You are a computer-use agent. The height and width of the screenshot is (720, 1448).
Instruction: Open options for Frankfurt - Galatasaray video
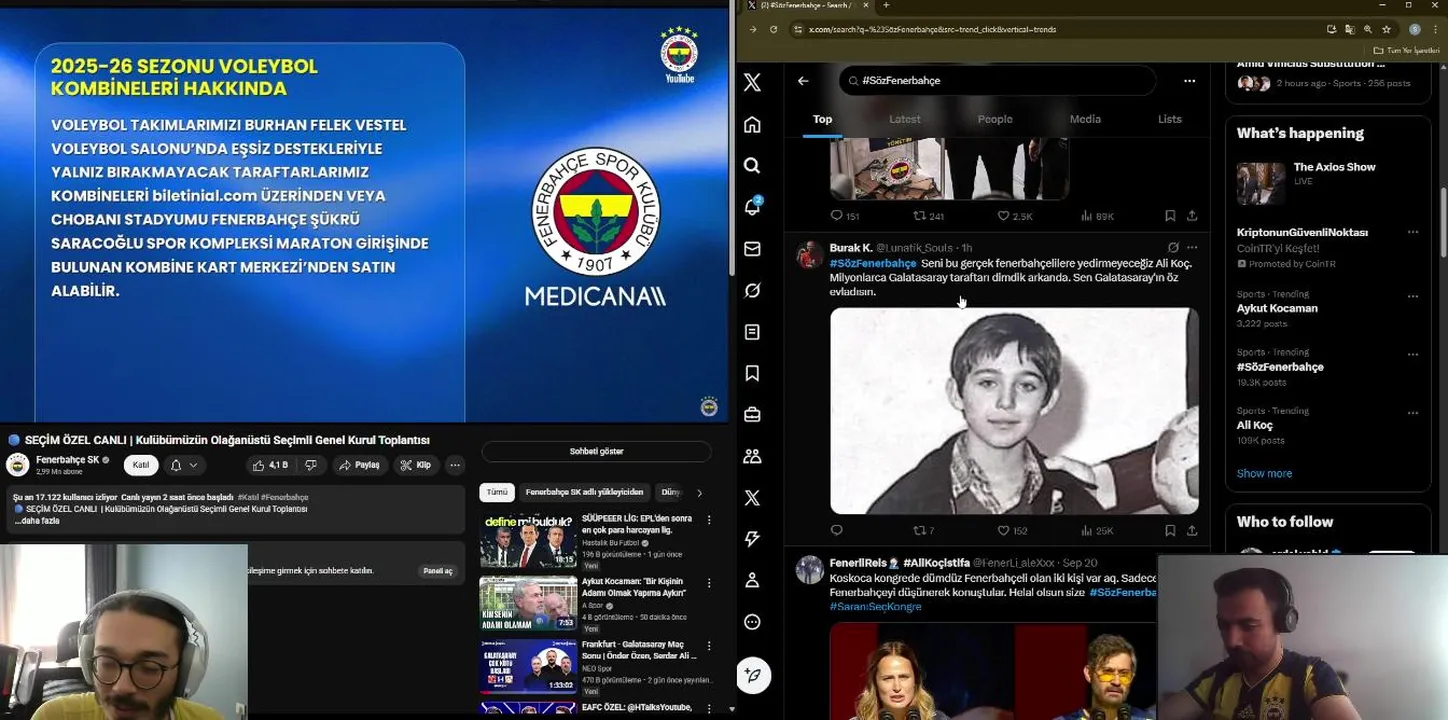(x=709, y=647)
